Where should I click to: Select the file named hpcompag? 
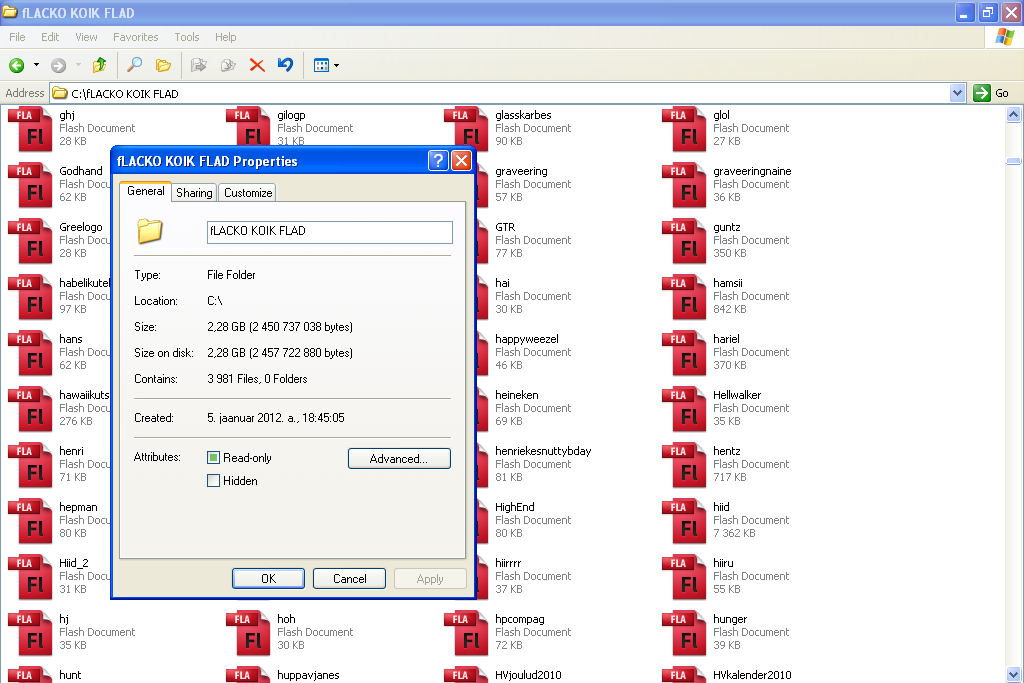(519, 620)
